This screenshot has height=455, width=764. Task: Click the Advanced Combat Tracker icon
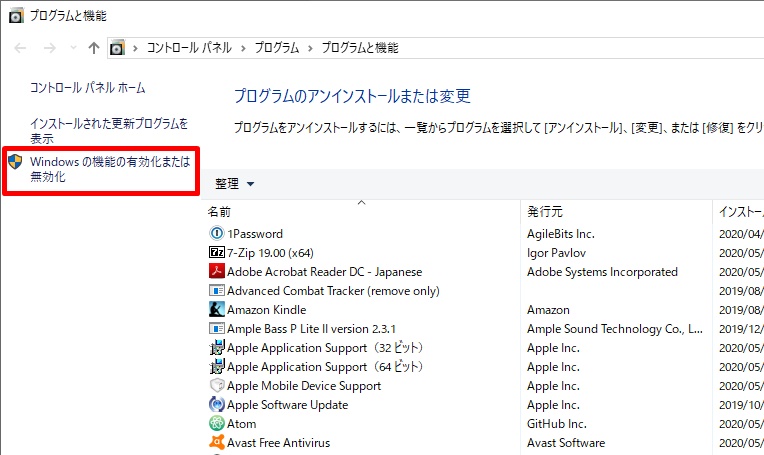tap(216, 290)
